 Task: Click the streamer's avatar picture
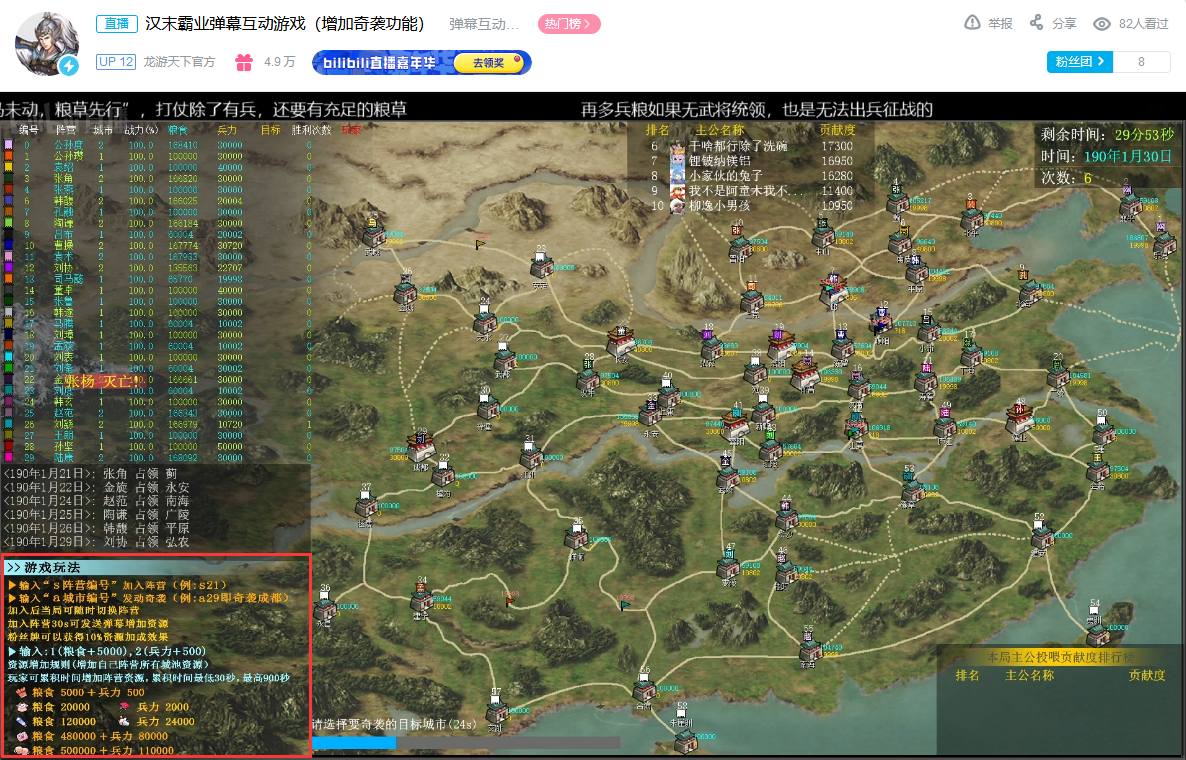click(47, 43)
